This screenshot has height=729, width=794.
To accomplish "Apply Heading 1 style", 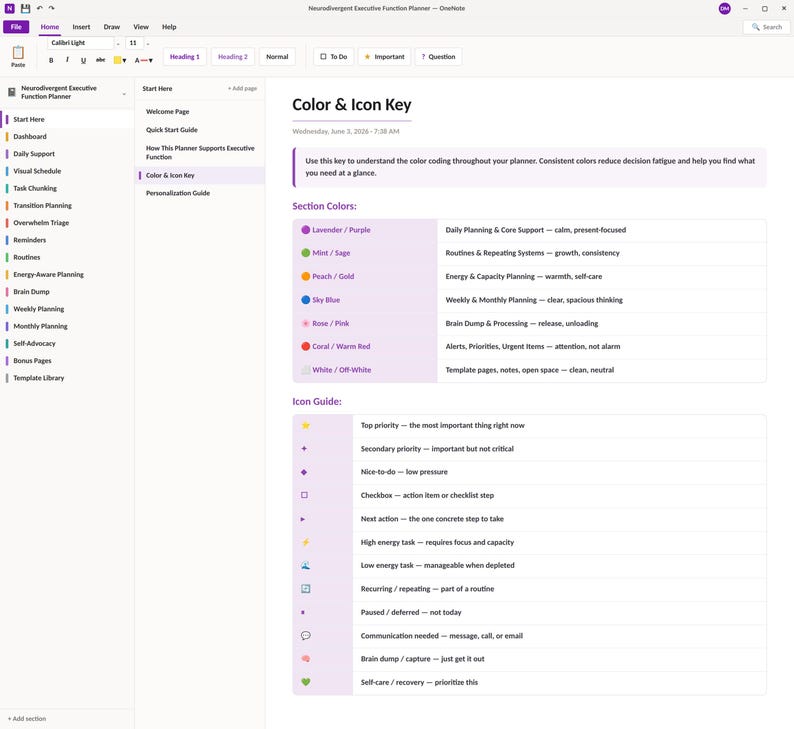I will pyautogui.click(x=185, y=57).
